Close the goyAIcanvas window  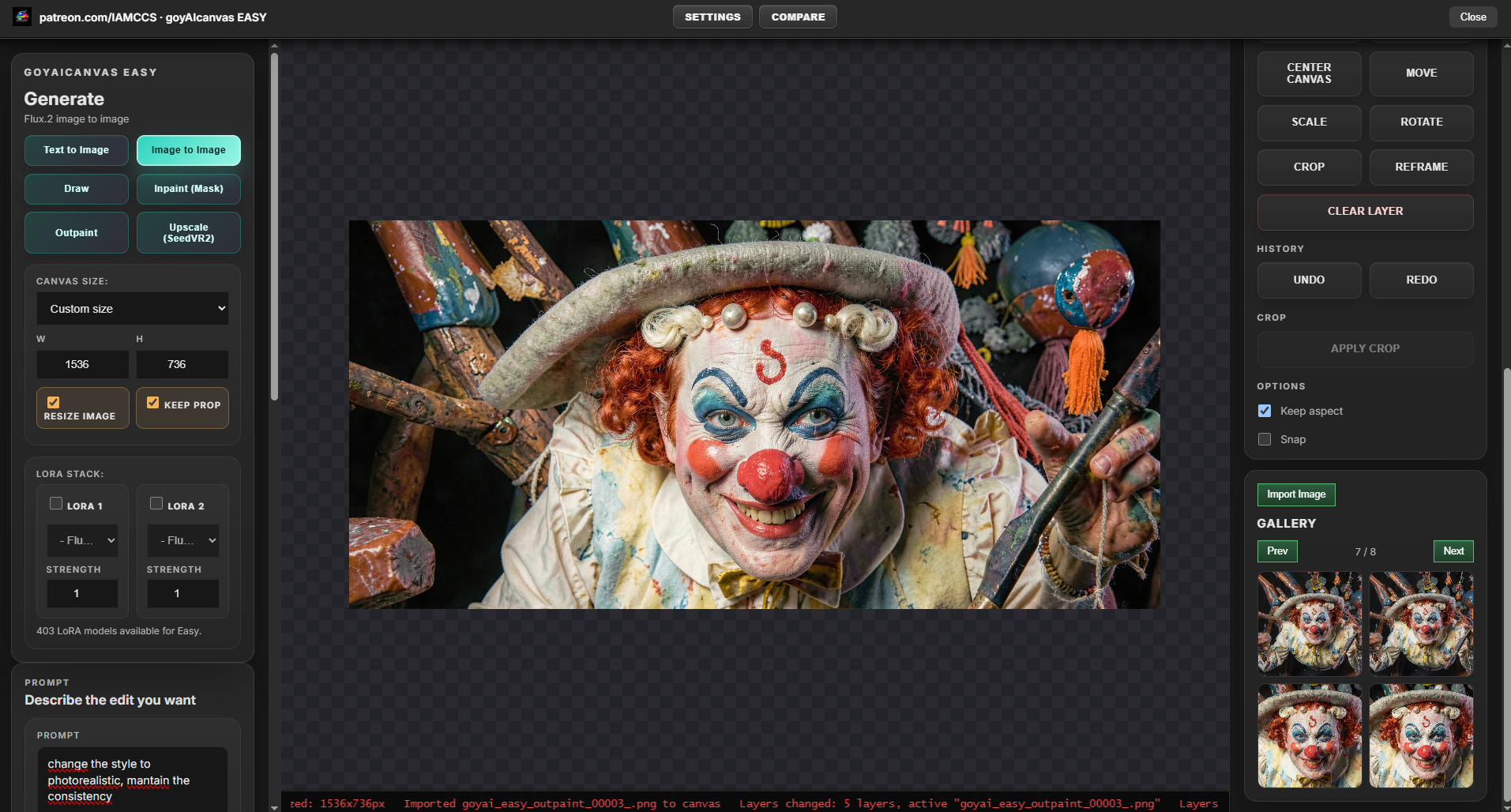click(x=1472, y=17)
